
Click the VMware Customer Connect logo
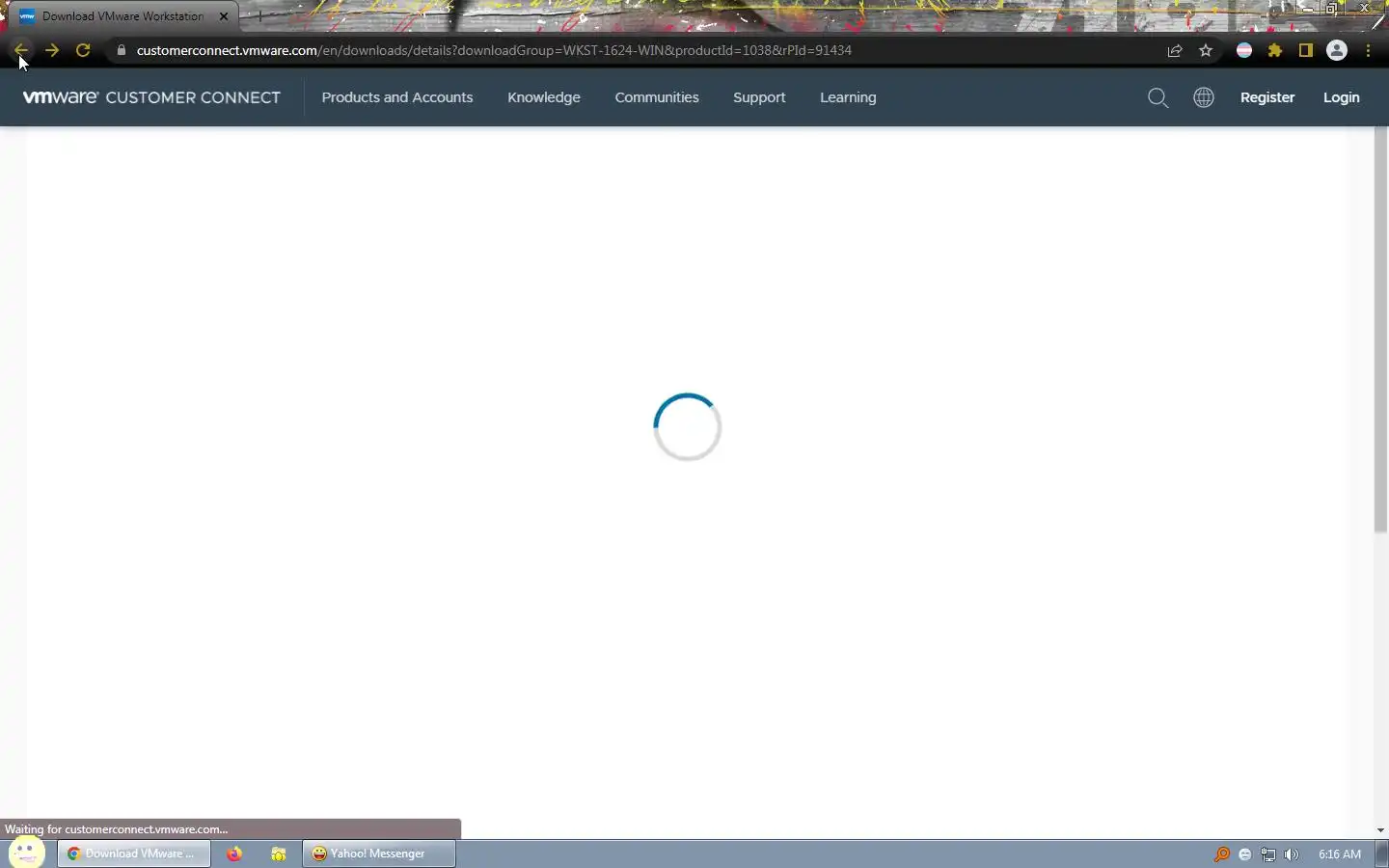(151, 97)
